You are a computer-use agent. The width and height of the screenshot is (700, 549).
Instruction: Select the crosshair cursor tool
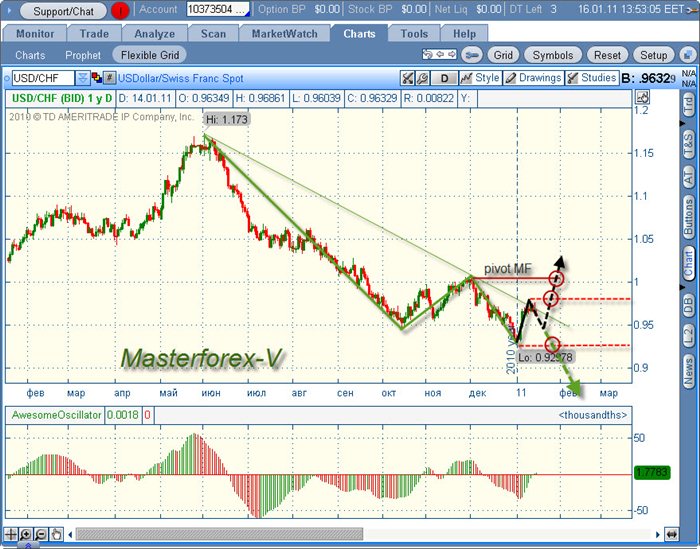pos(11,534)
